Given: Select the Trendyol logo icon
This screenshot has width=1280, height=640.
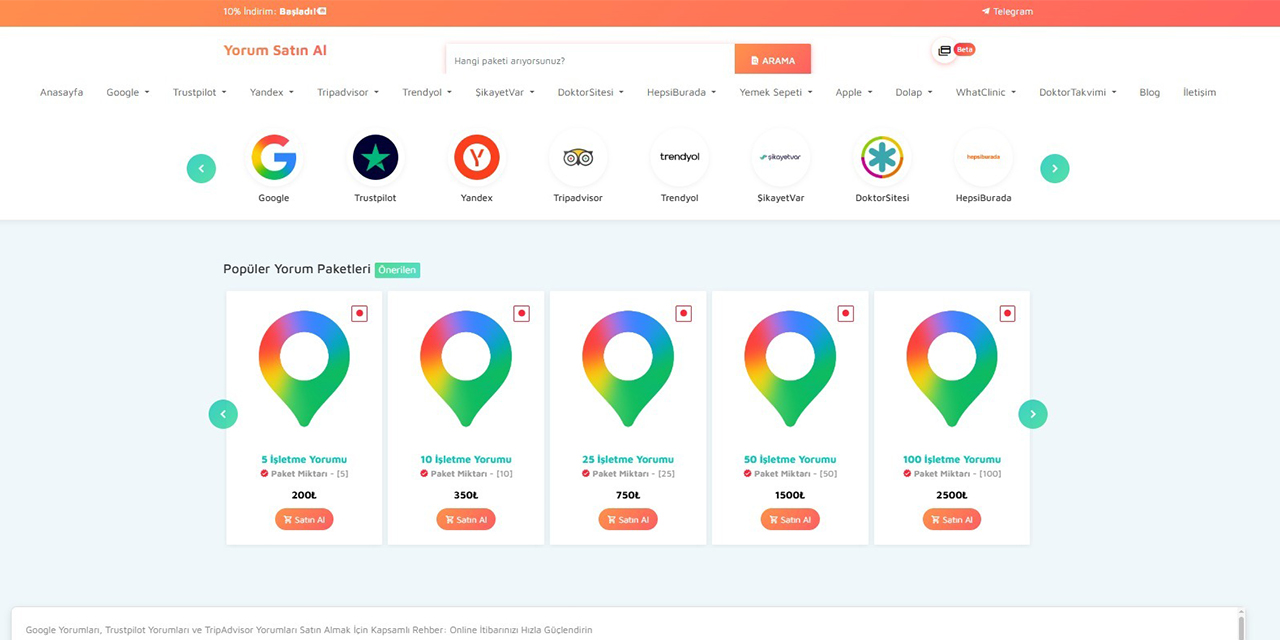Looking at the screenshot, I should pyautogui.click(x=680, y=157).
